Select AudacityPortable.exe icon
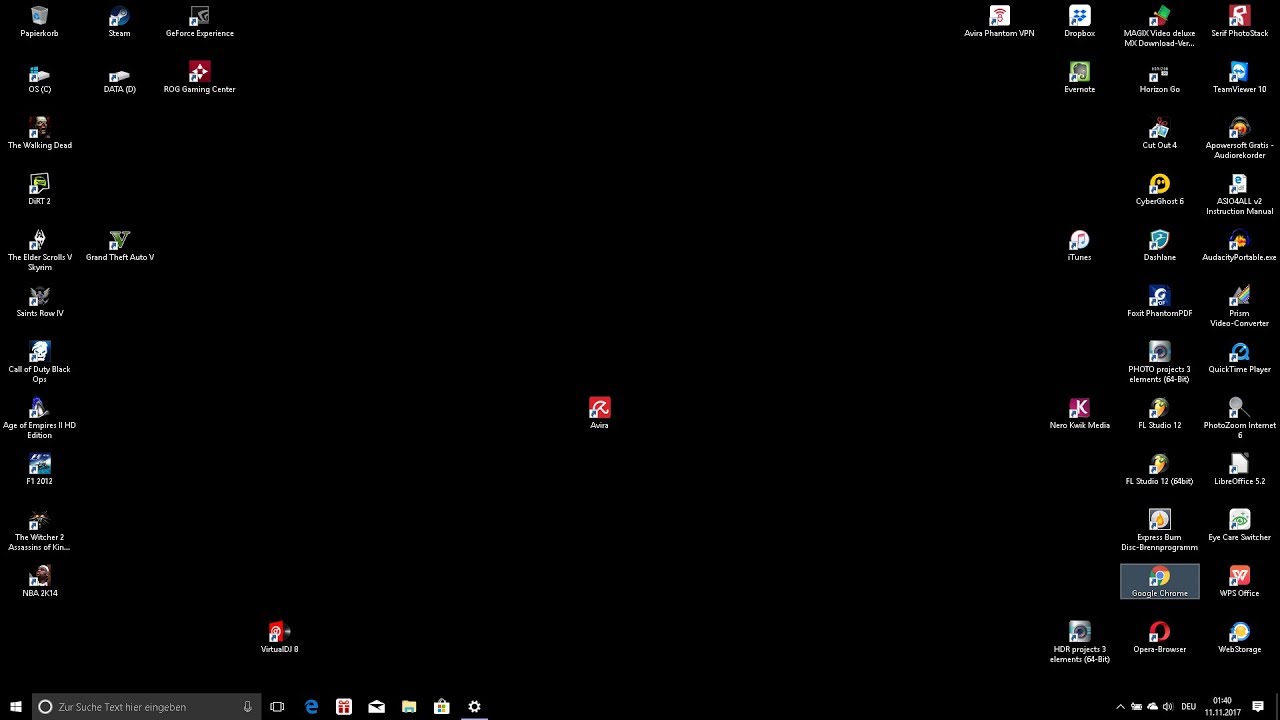Viewport: 1280px width, 720px height. point(1239,246)
